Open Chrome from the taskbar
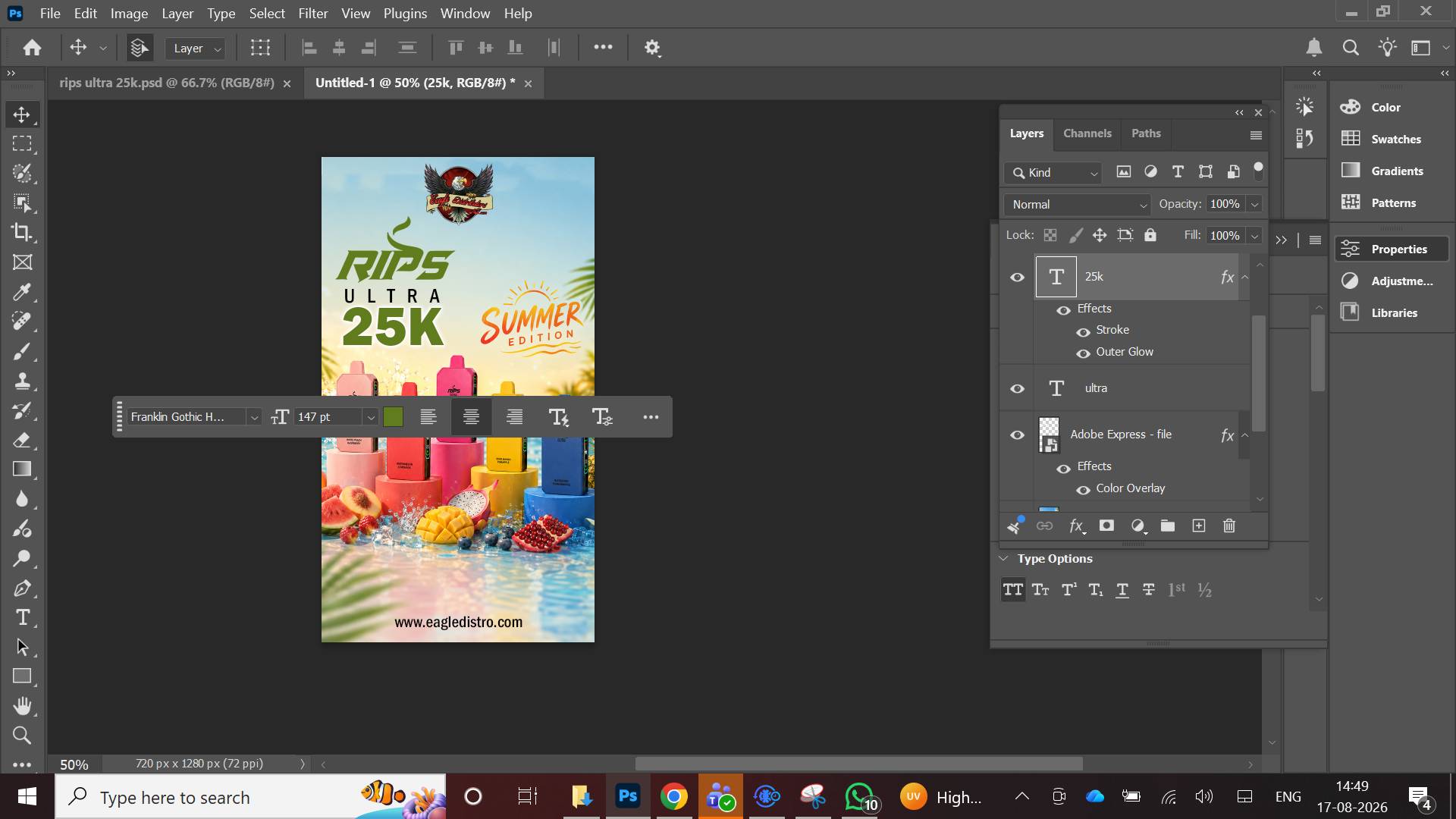Viewport: 1456px width, 819px height. pyautogui.click(x=673, y=797)
